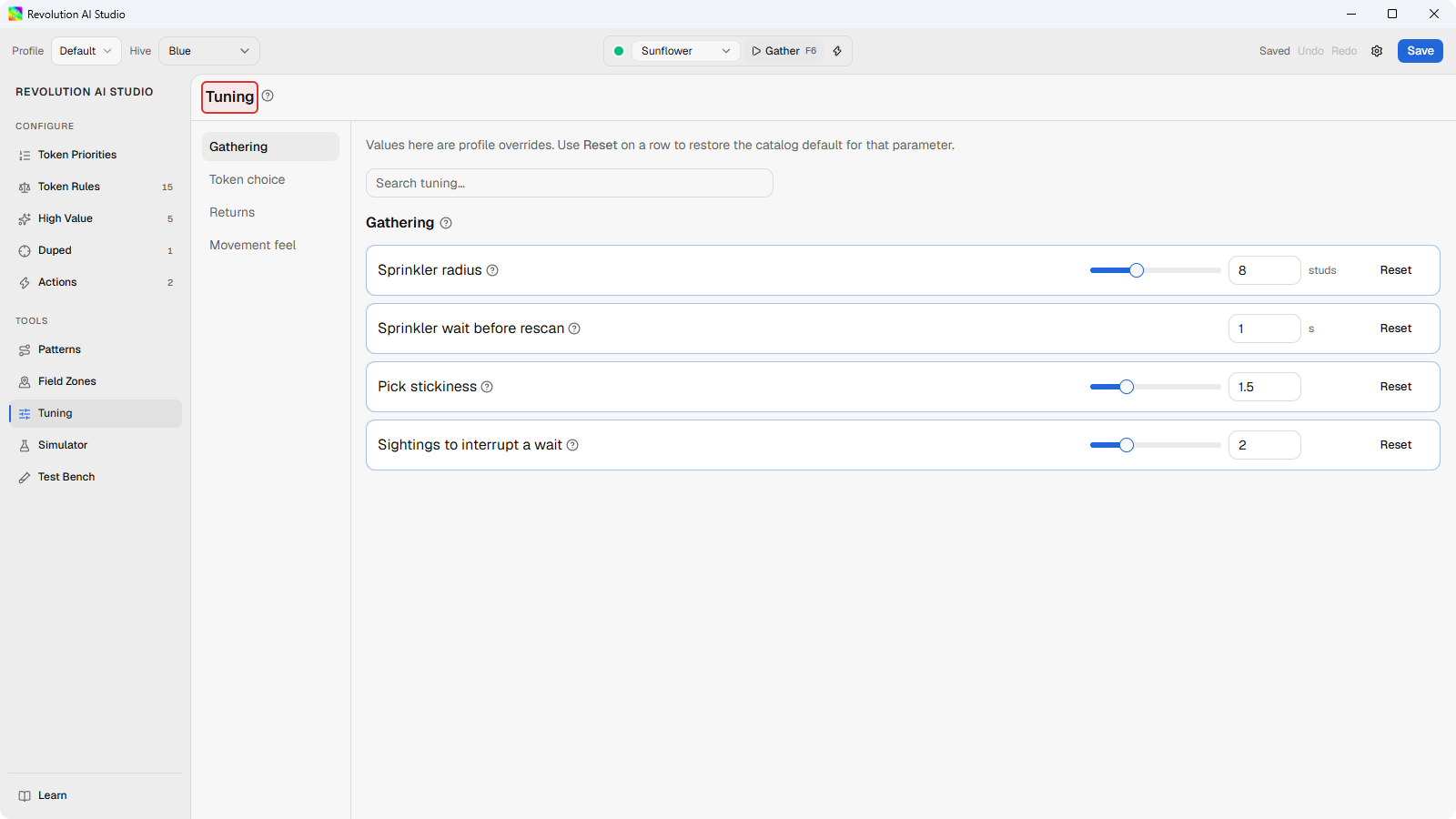Click the Pick stickiness slider handle
This screenshot has height=819, width=1456.
click(1127, 387)
